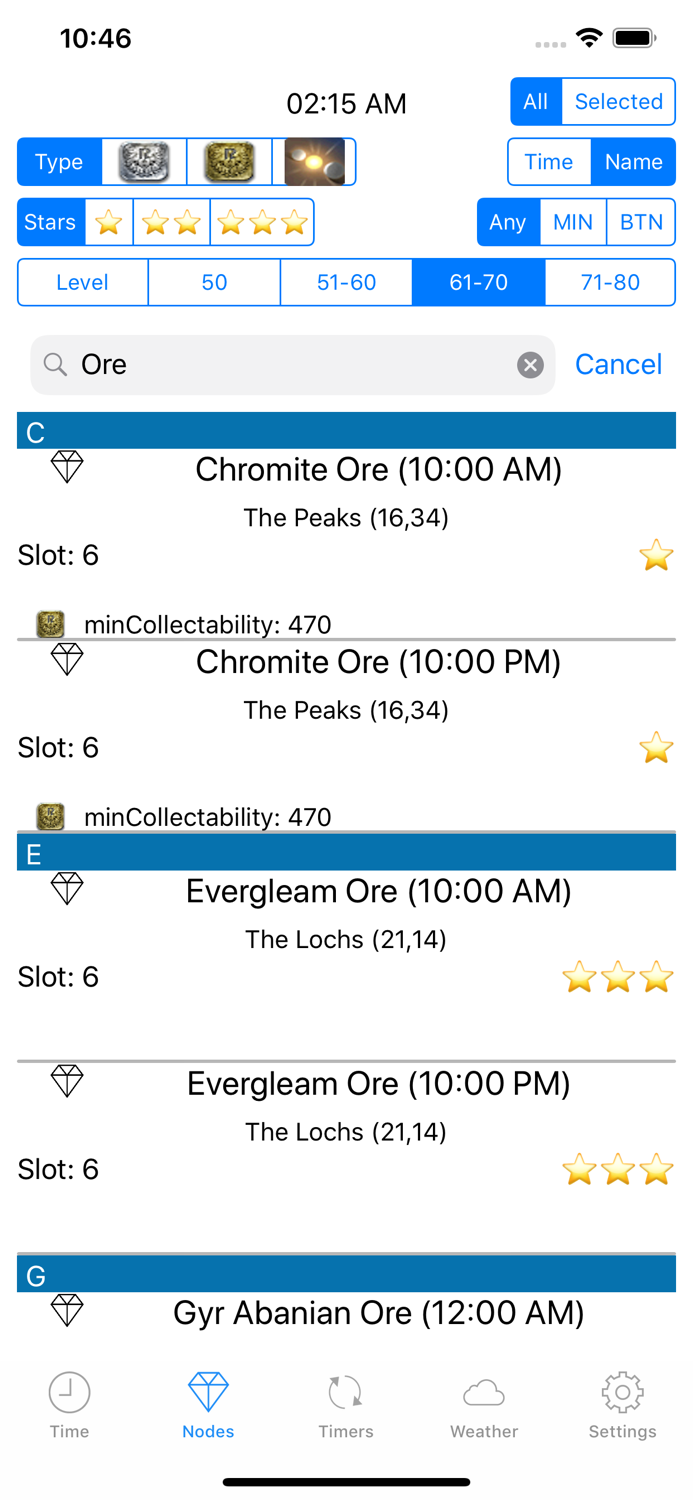Switch the view to Selected
693x1500 pixels.
click(618, 101)
